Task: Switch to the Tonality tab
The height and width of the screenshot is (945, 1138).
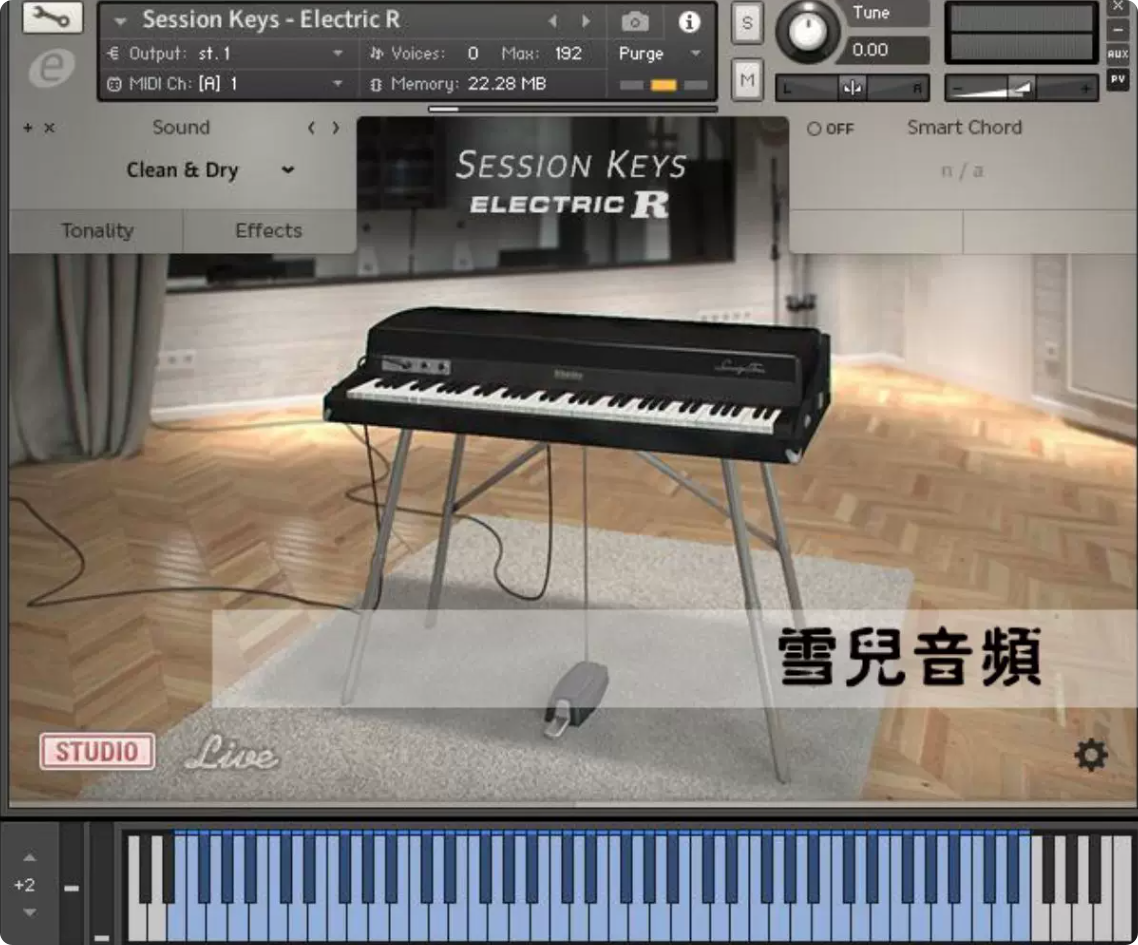Action: pos(97,231)
